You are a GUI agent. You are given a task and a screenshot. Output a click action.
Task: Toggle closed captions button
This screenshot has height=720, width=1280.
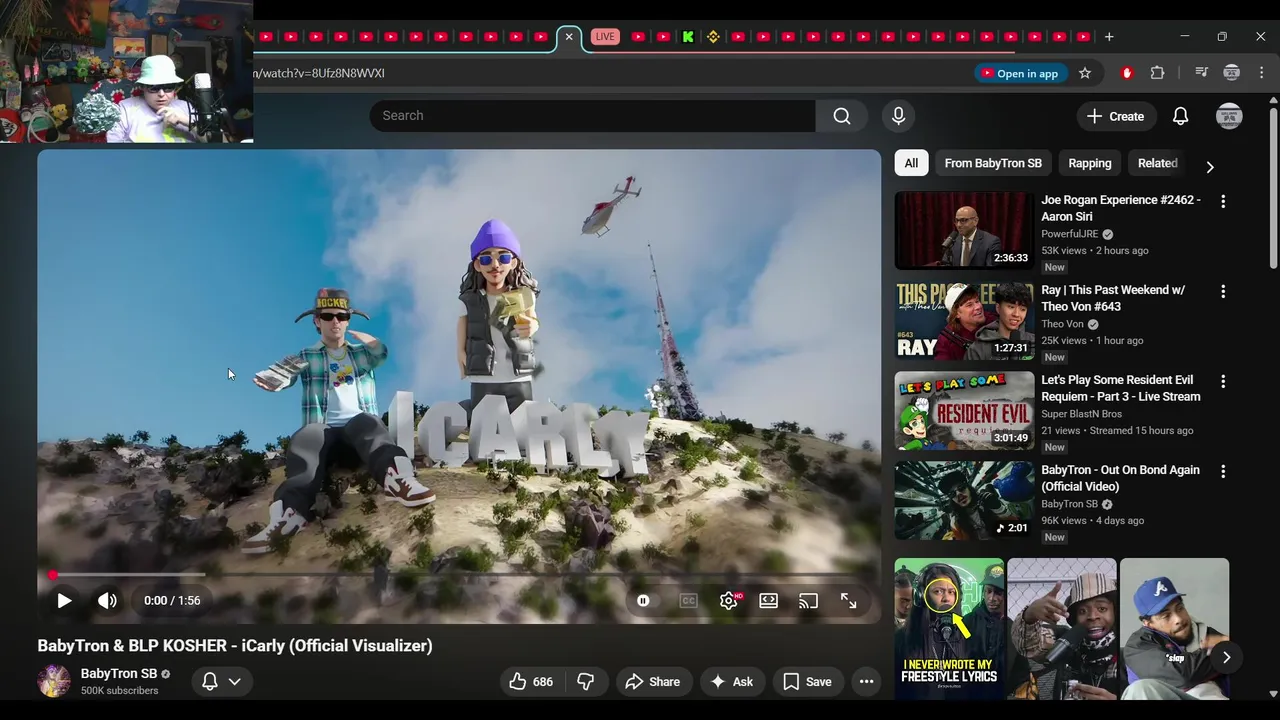click(x=688, y=601)
